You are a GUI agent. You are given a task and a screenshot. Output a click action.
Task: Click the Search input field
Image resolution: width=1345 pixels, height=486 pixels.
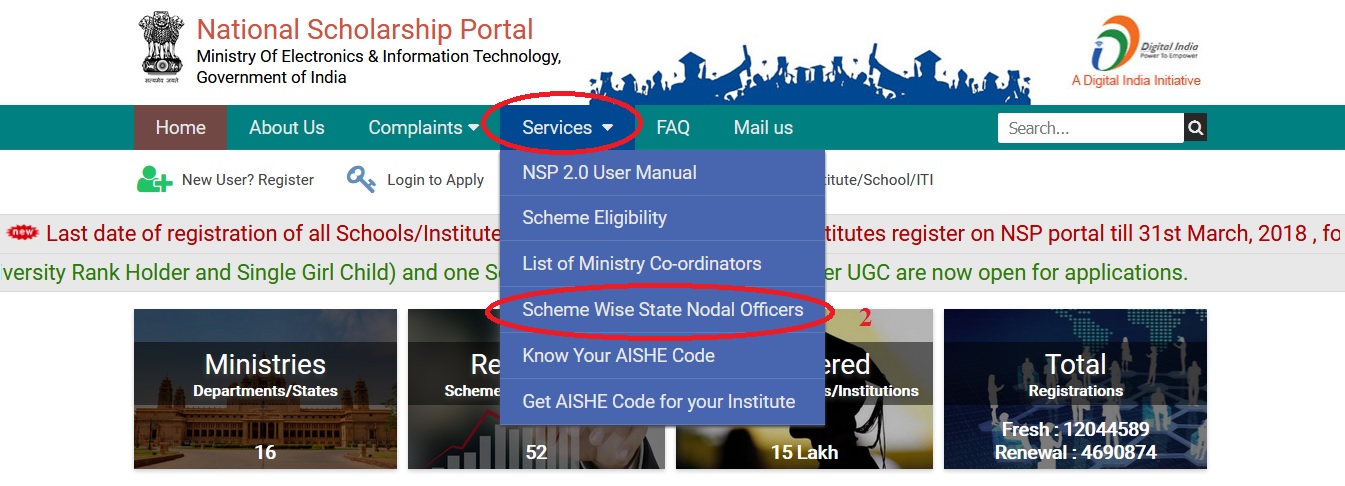point(1091,128)
